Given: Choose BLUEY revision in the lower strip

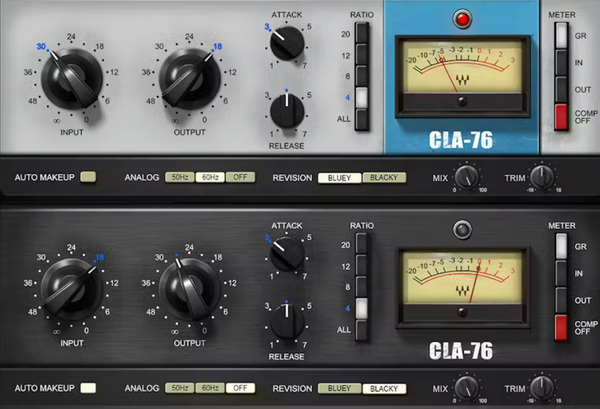Looking at the screenshot, I should 339,388.
